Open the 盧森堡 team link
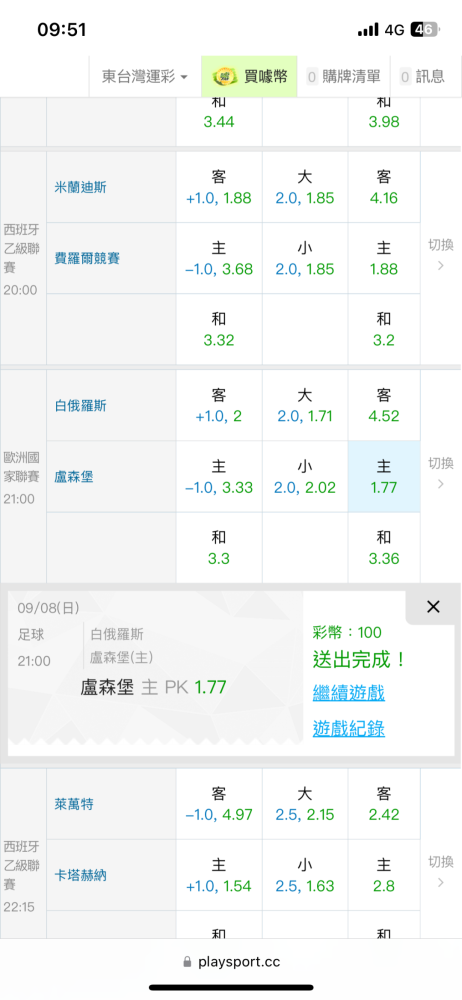This screenshot has height=1000, width=462. pos(74,476)
